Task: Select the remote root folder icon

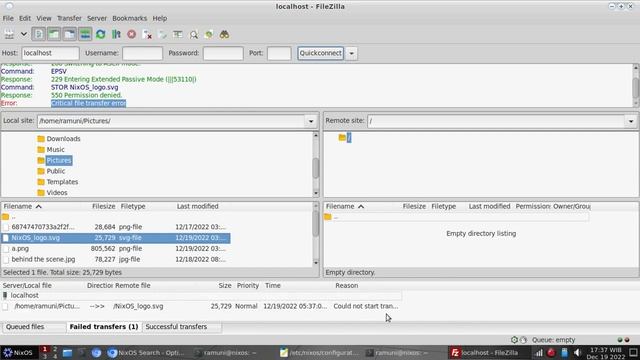Action: pos(342,138)
